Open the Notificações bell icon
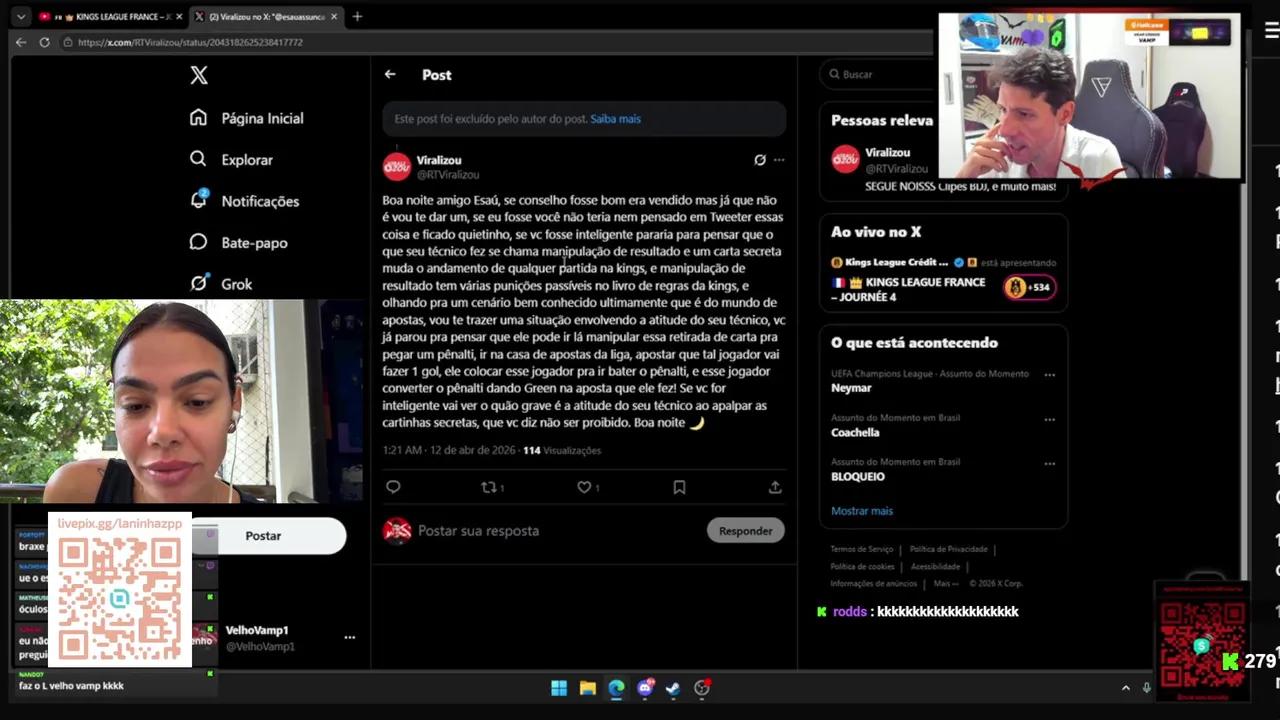Viewport: 1280px width, 720px height. [x=199, y=200]
